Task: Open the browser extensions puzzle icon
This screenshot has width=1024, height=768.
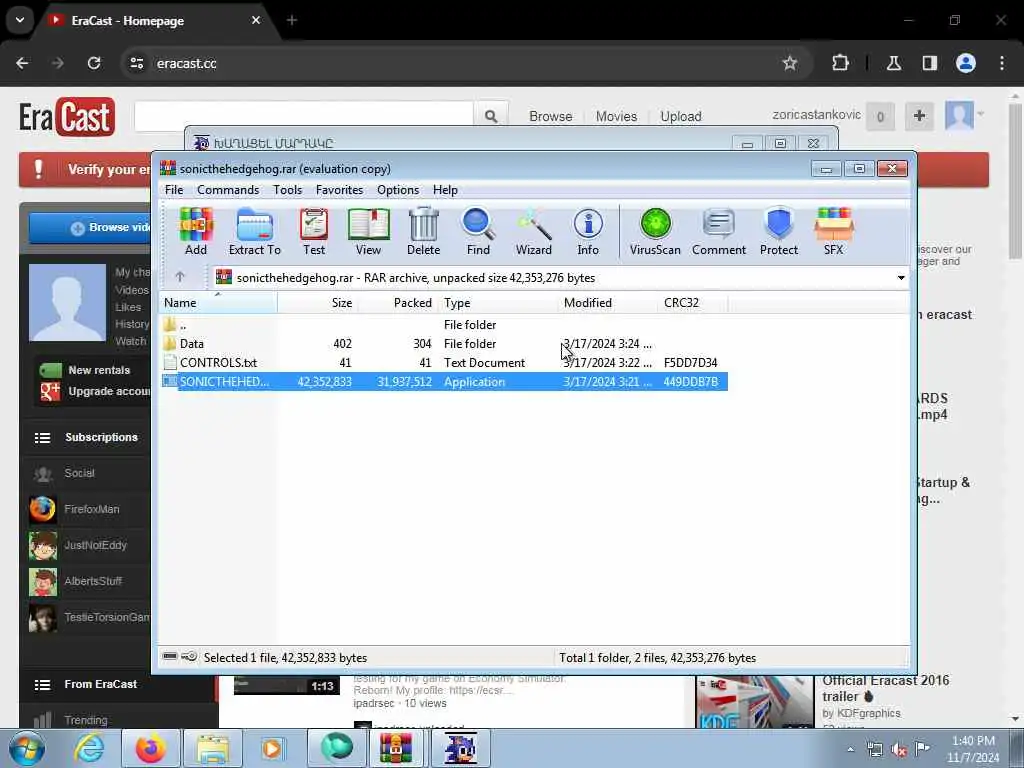Action: tap(840, 63)
